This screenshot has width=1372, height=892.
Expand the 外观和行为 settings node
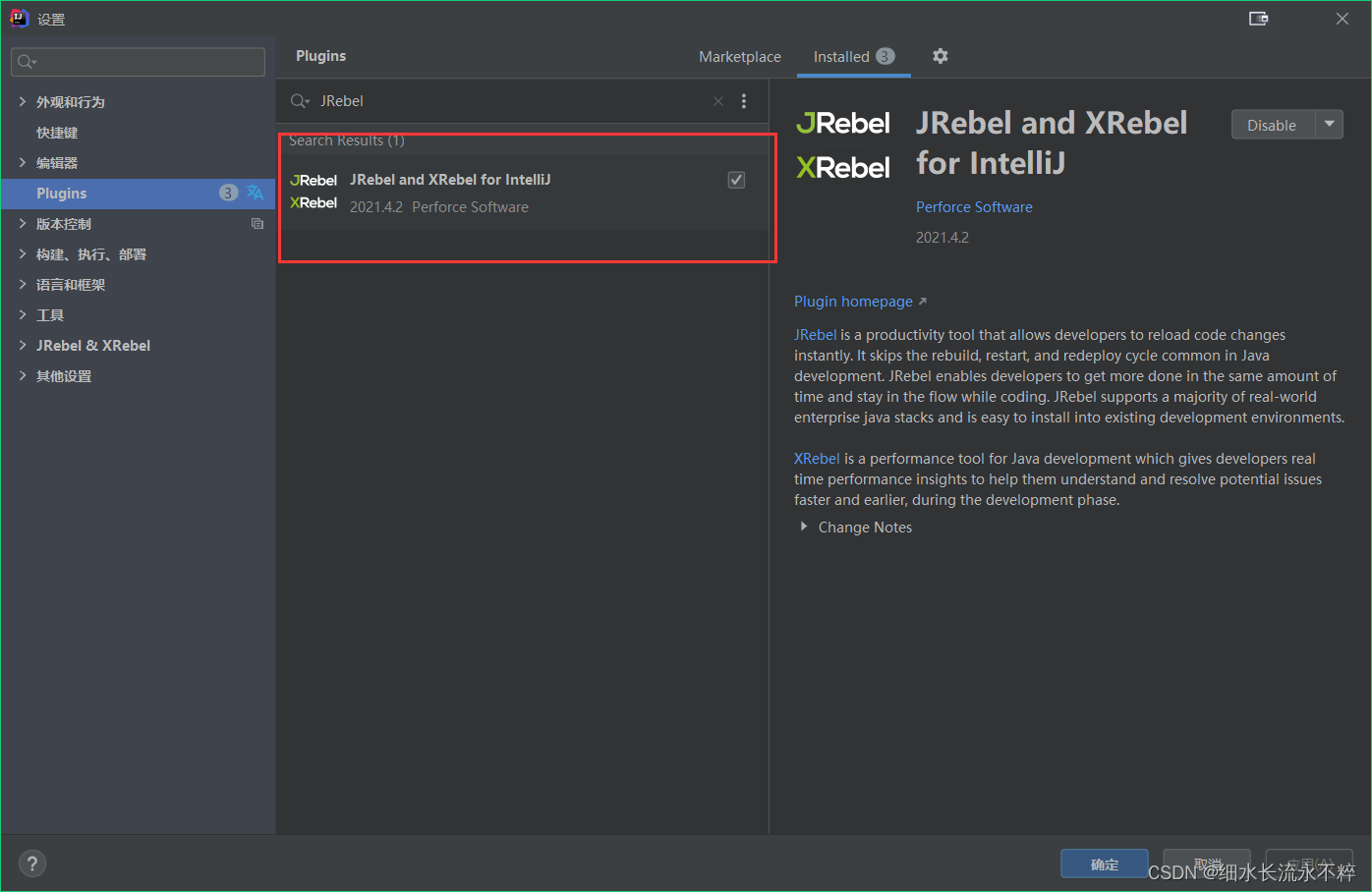click(x=23, y=101)
